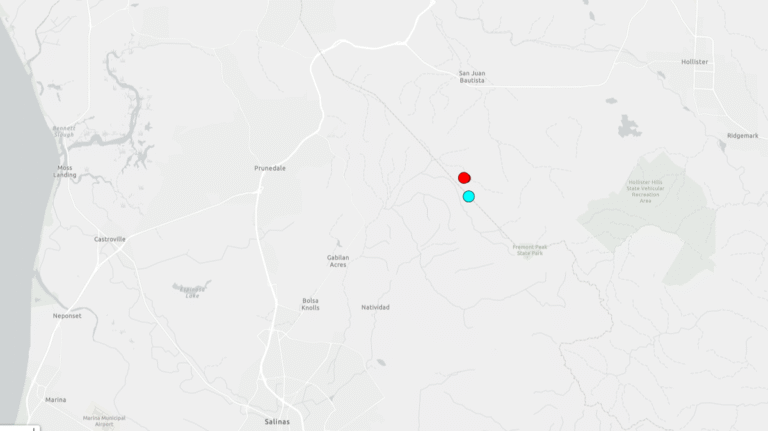The image size is (768, 431).
Task: Click the Ridgemark place label
Action: [743, 136]
